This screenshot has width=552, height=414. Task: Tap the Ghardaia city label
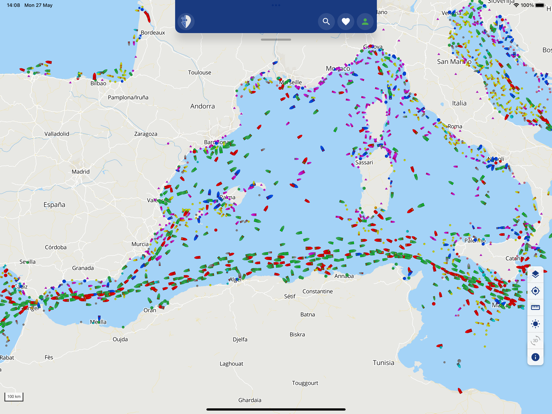250,400
